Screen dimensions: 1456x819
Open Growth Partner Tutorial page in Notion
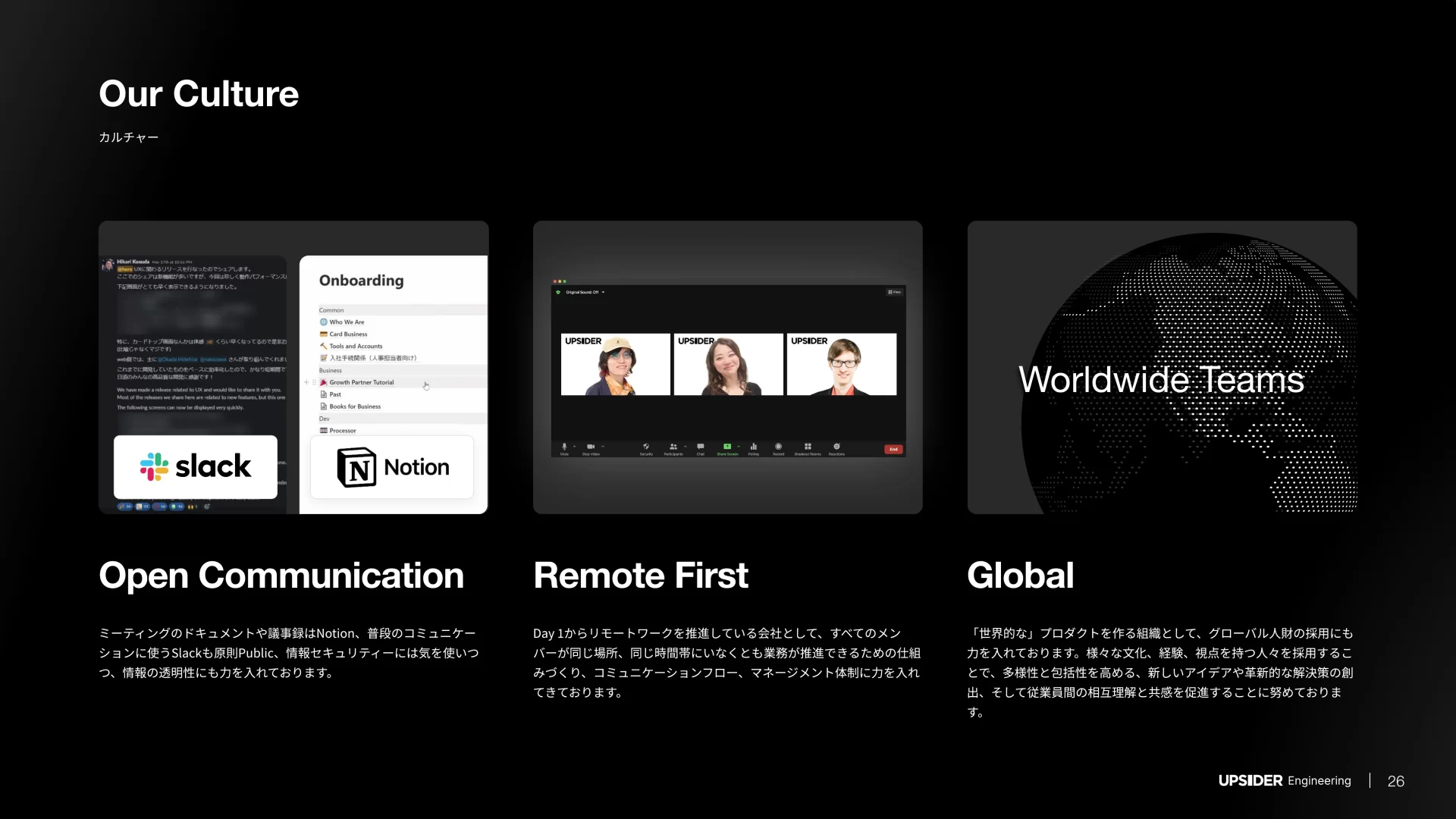click(x=362, y=382)
